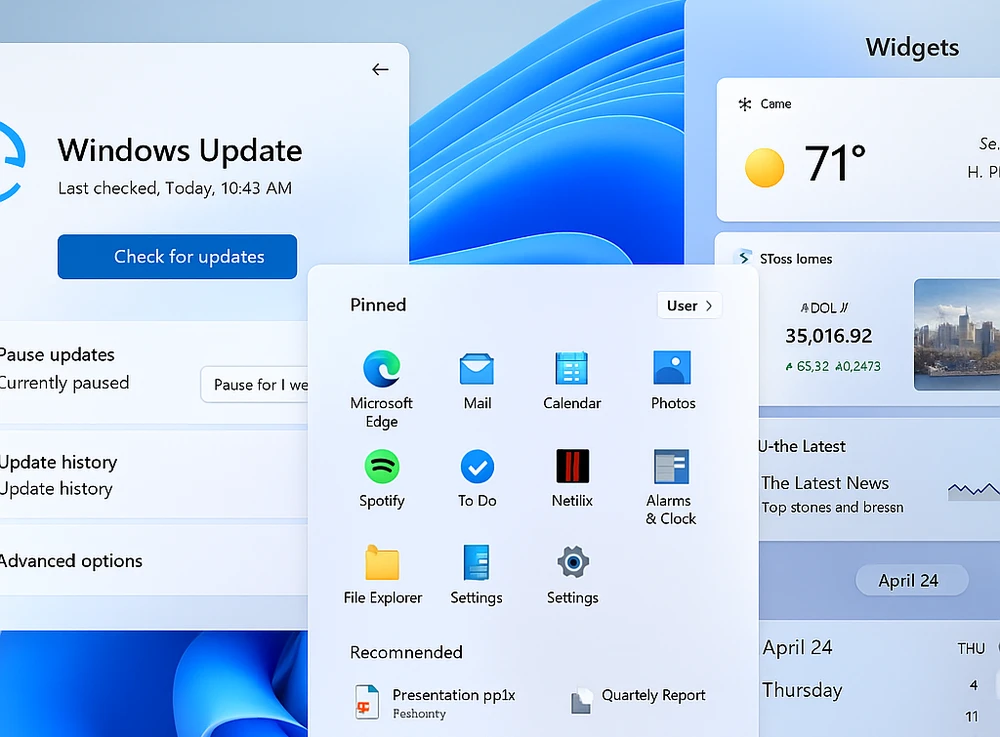The height and width of the screenshot is (737, 1000).
Task: Click Check for updates
Action: tap(177, 256)
